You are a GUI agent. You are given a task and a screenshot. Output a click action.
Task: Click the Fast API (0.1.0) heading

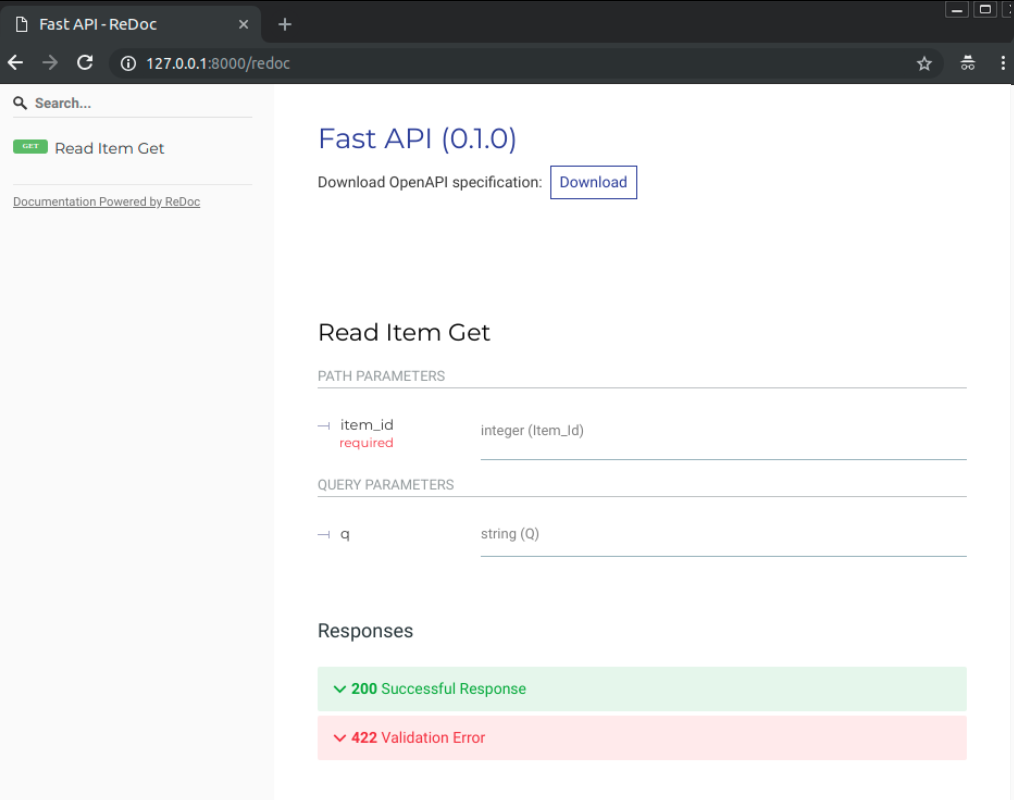coord(417,138)
